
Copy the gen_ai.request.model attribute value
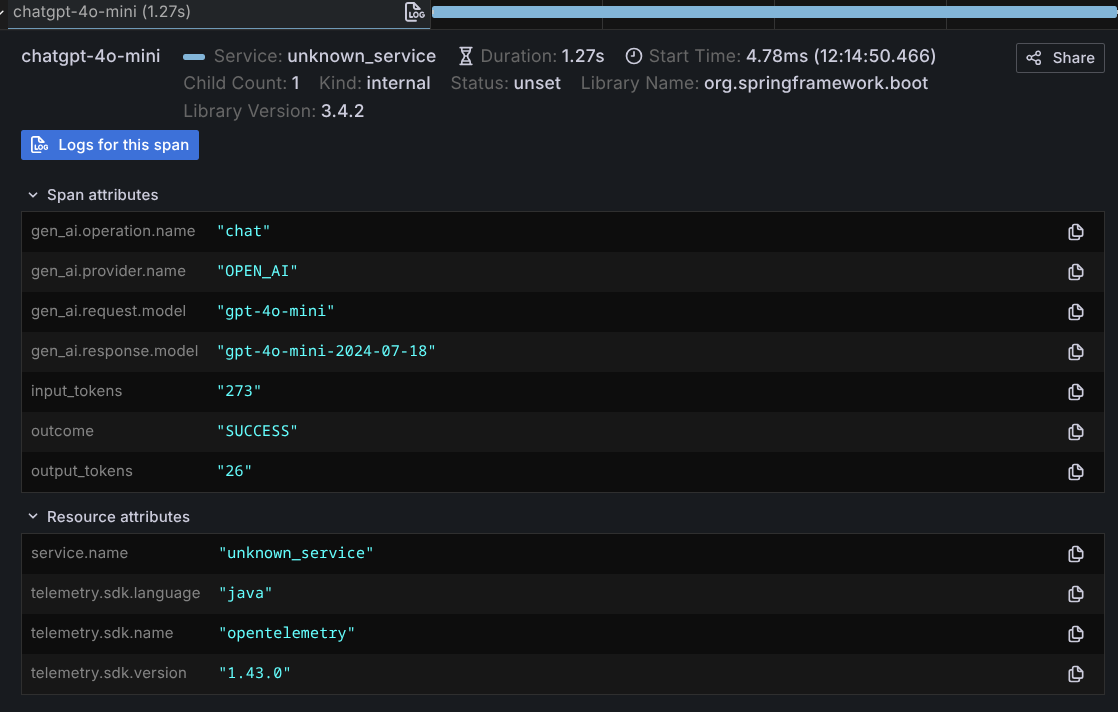tap(1075, 312)
